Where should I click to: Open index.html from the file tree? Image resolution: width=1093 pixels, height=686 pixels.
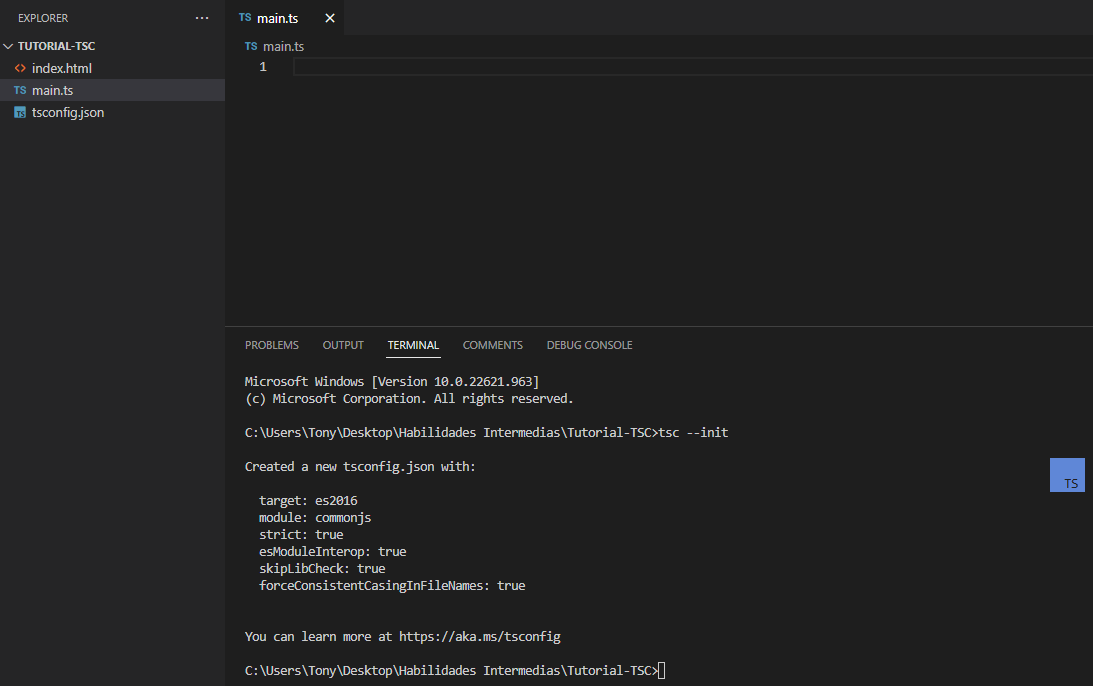62,68
